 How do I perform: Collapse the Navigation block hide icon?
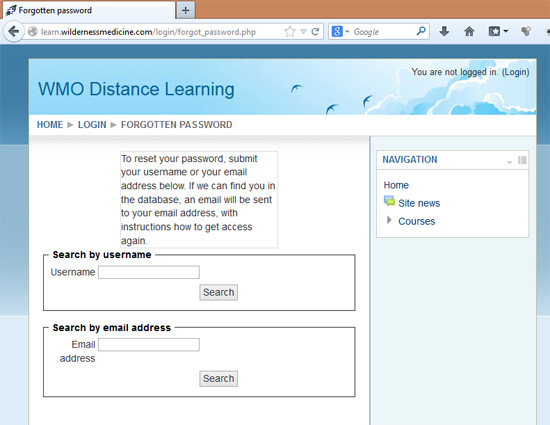[509, 161]
